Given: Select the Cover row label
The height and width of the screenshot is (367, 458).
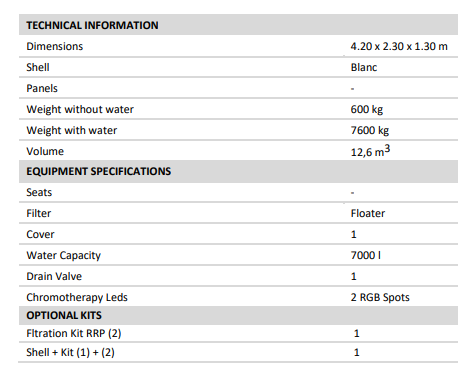Looking at the screenshot, I should [x=40, y=234].
